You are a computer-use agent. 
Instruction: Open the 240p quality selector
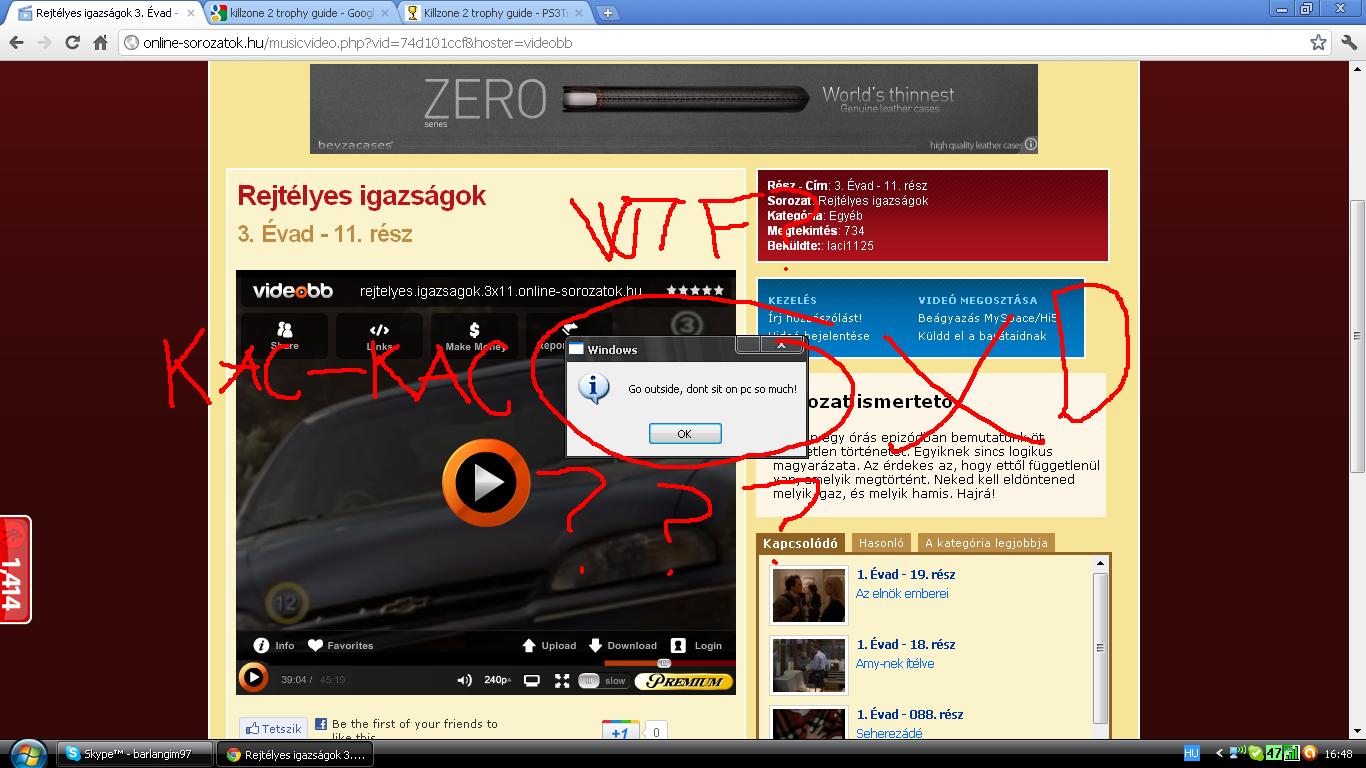[497, 680]
